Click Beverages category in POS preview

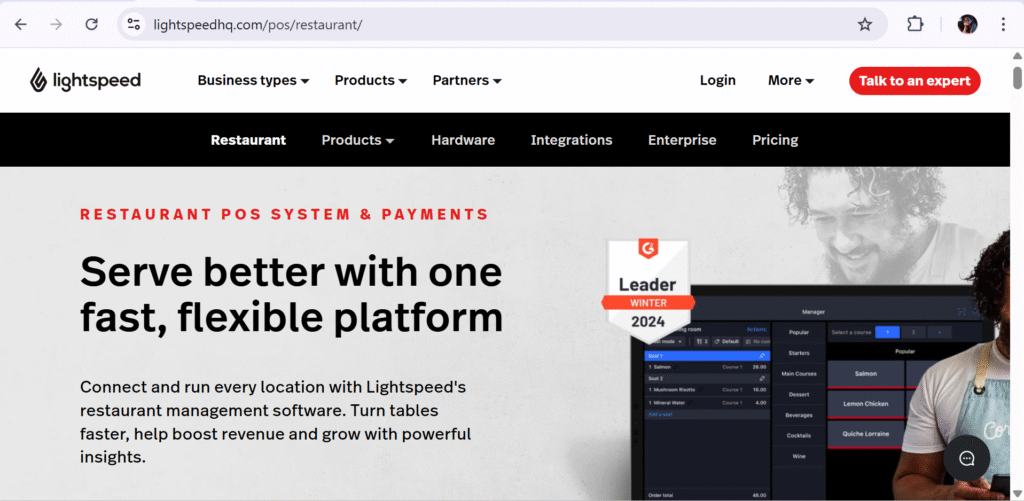point(799,415)
